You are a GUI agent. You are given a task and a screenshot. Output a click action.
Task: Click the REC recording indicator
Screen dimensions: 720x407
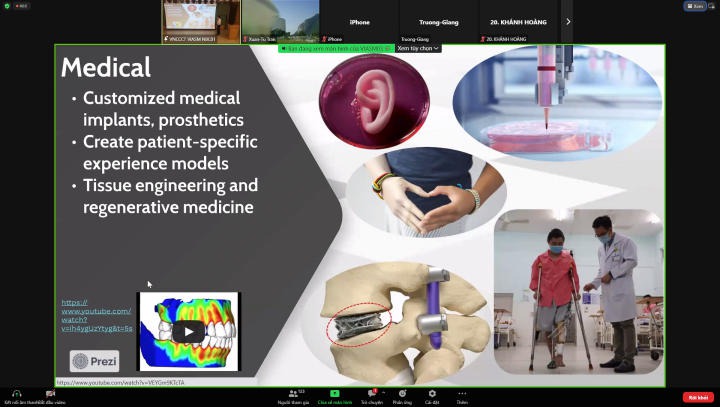pos(22,6)
